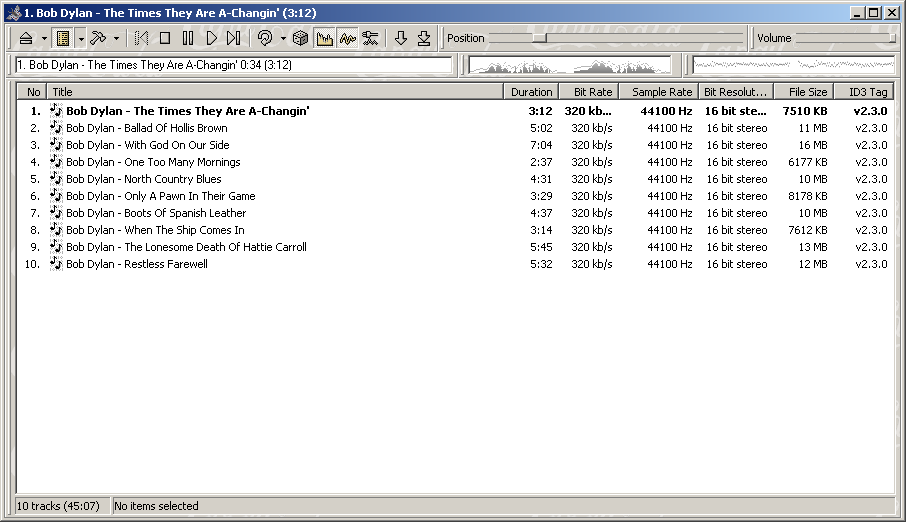
Task: Sort by the Bit Resolution column header
Action: point(736,92)
